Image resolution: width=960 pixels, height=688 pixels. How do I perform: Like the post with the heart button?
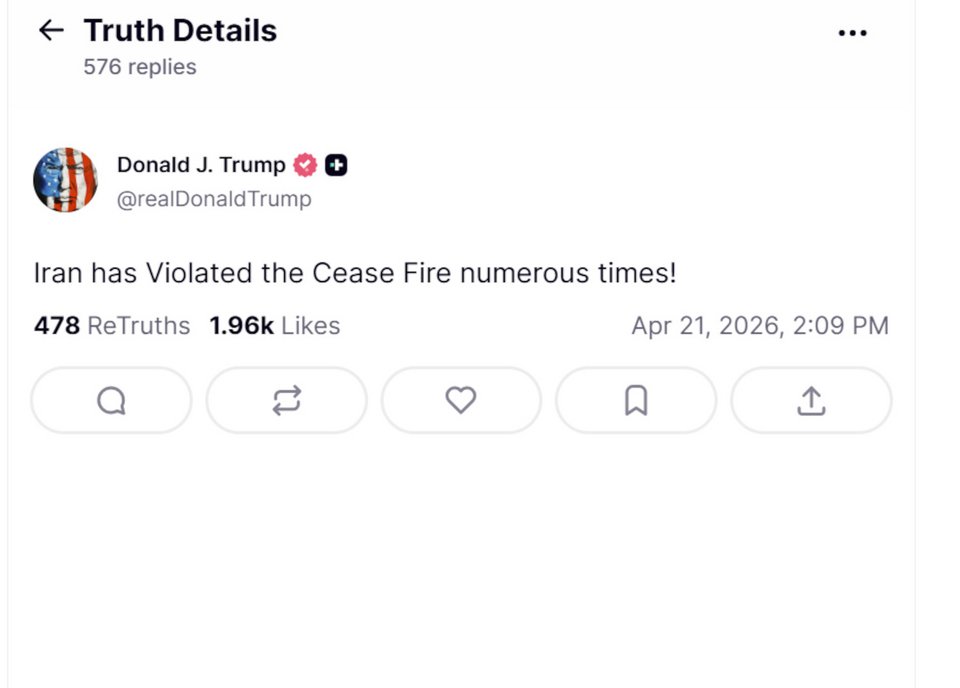[460, 401]
